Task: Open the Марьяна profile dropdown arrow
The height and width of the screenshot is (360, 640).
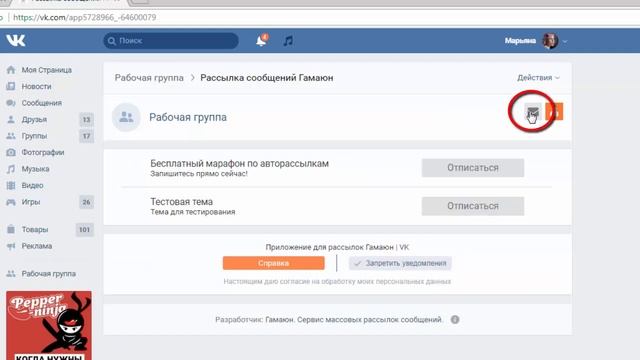Action: click(x=565, y=41)
